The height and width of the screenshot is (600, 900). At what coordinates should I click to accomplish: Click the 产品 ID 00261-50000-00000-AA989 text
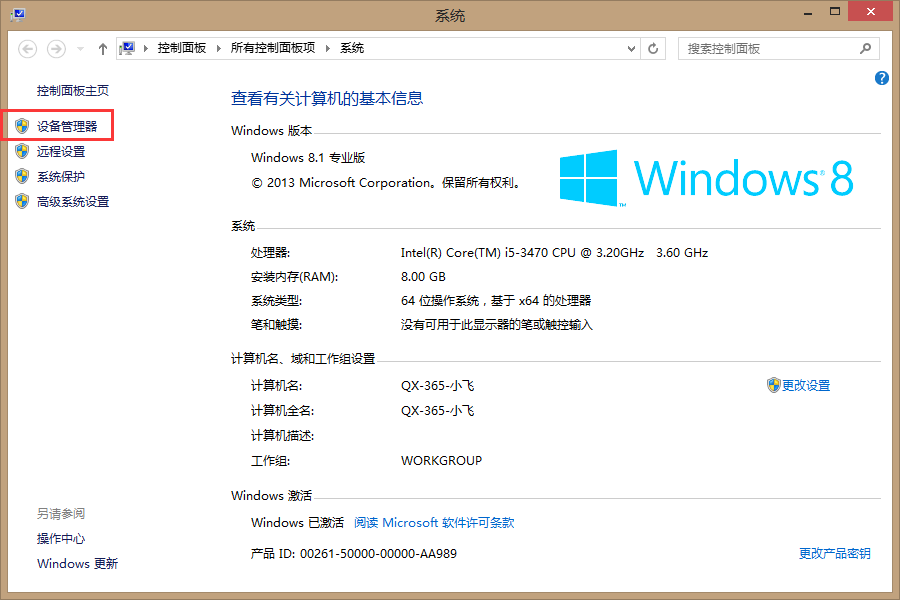pos(354,554)
